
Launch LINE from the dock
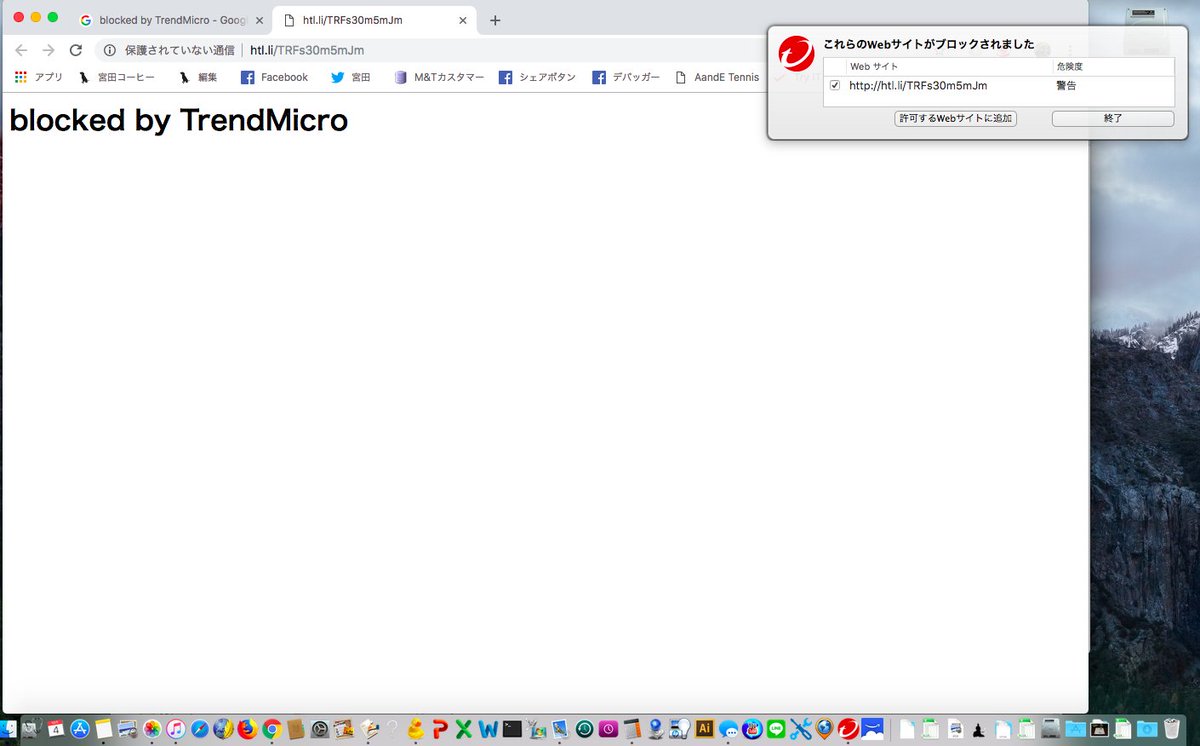[776, 729]
